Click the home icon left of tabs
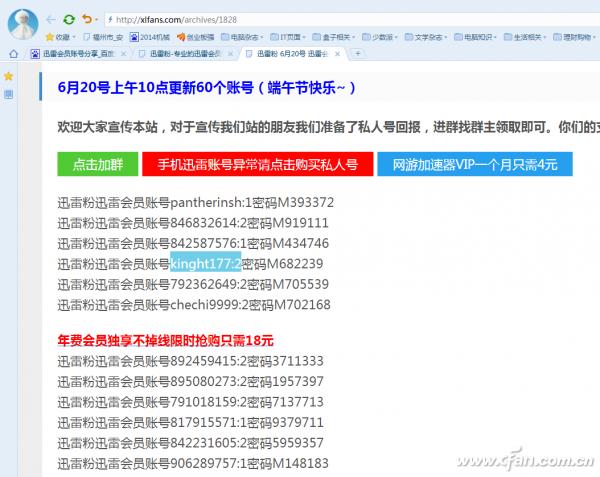The width and height of the screenshot is (600, 477). click(13, 54)
